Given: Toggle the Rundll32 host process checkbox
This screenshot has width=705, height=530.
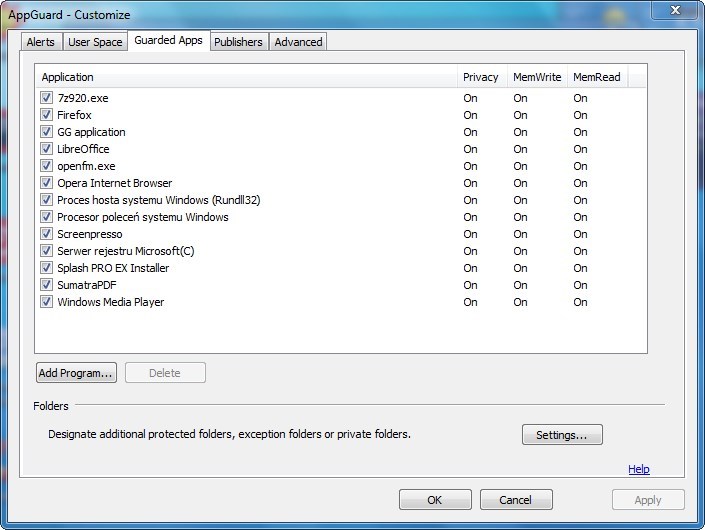Looking at the screenshot, I should click(x=46, y=200).
